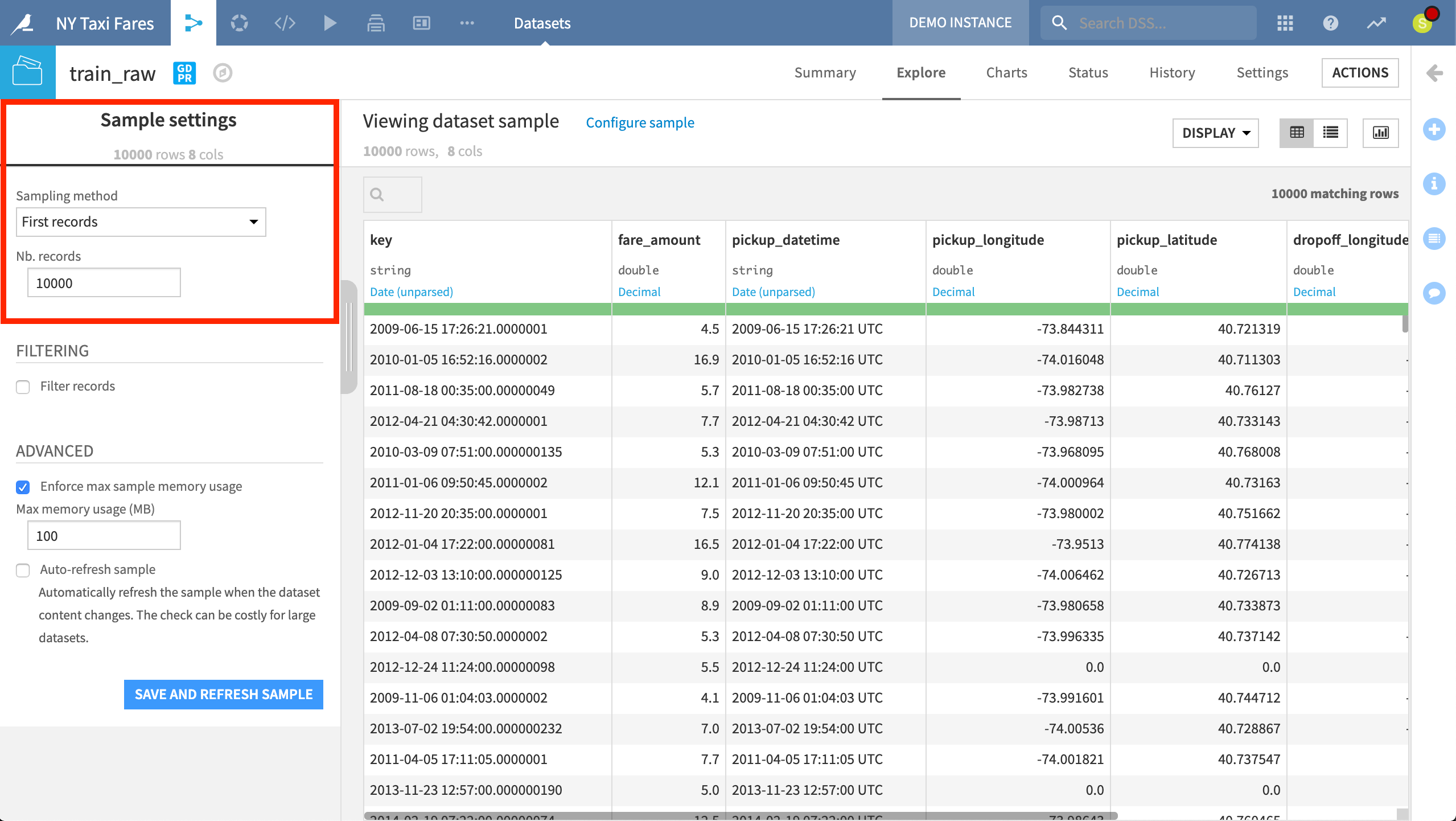
Task: Open the History tab
Action: [1172, 73]
